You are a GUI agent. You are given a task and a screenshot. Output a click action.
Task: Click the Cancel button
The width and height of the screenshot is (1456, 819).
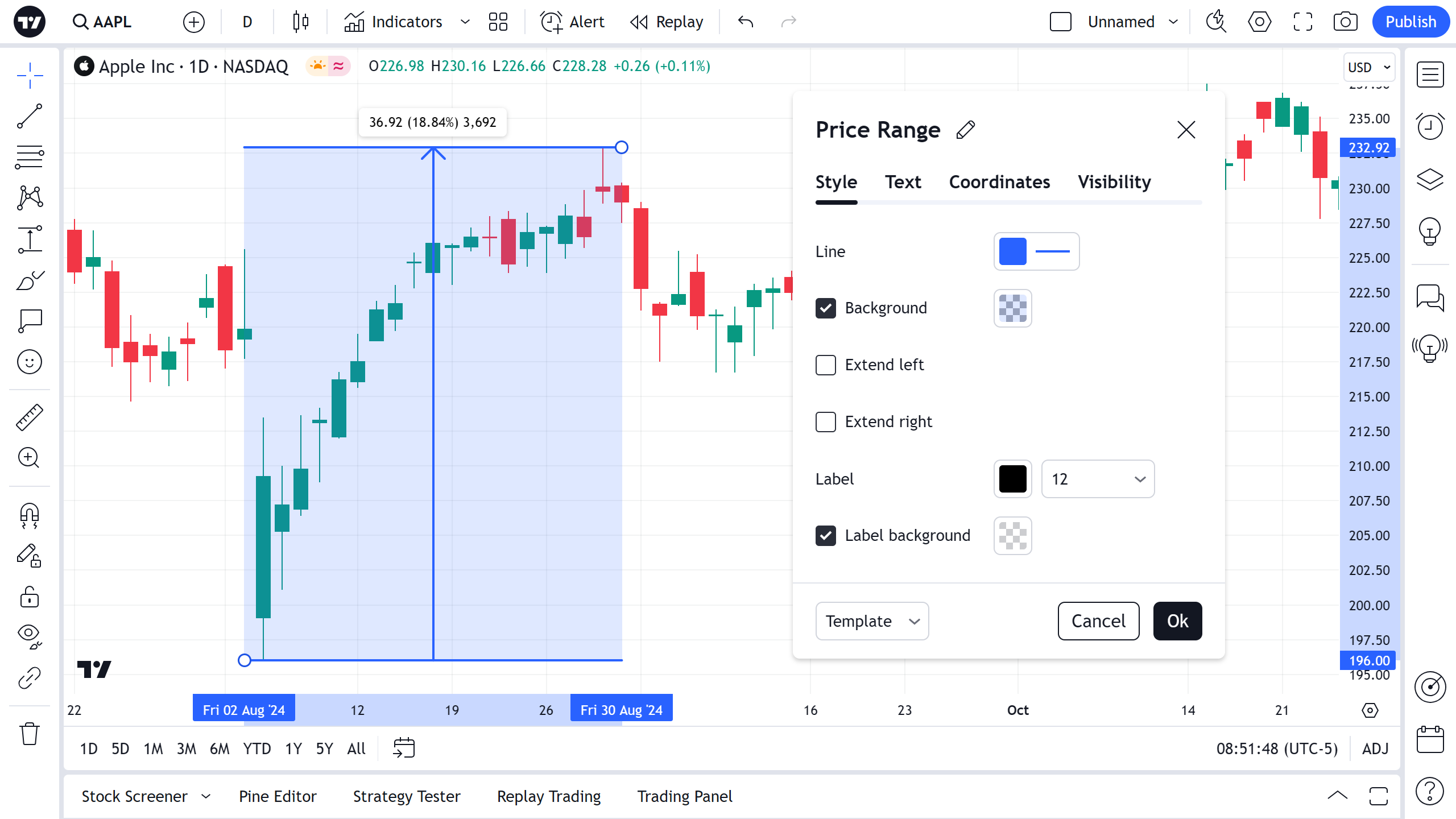click(1098, 621)
